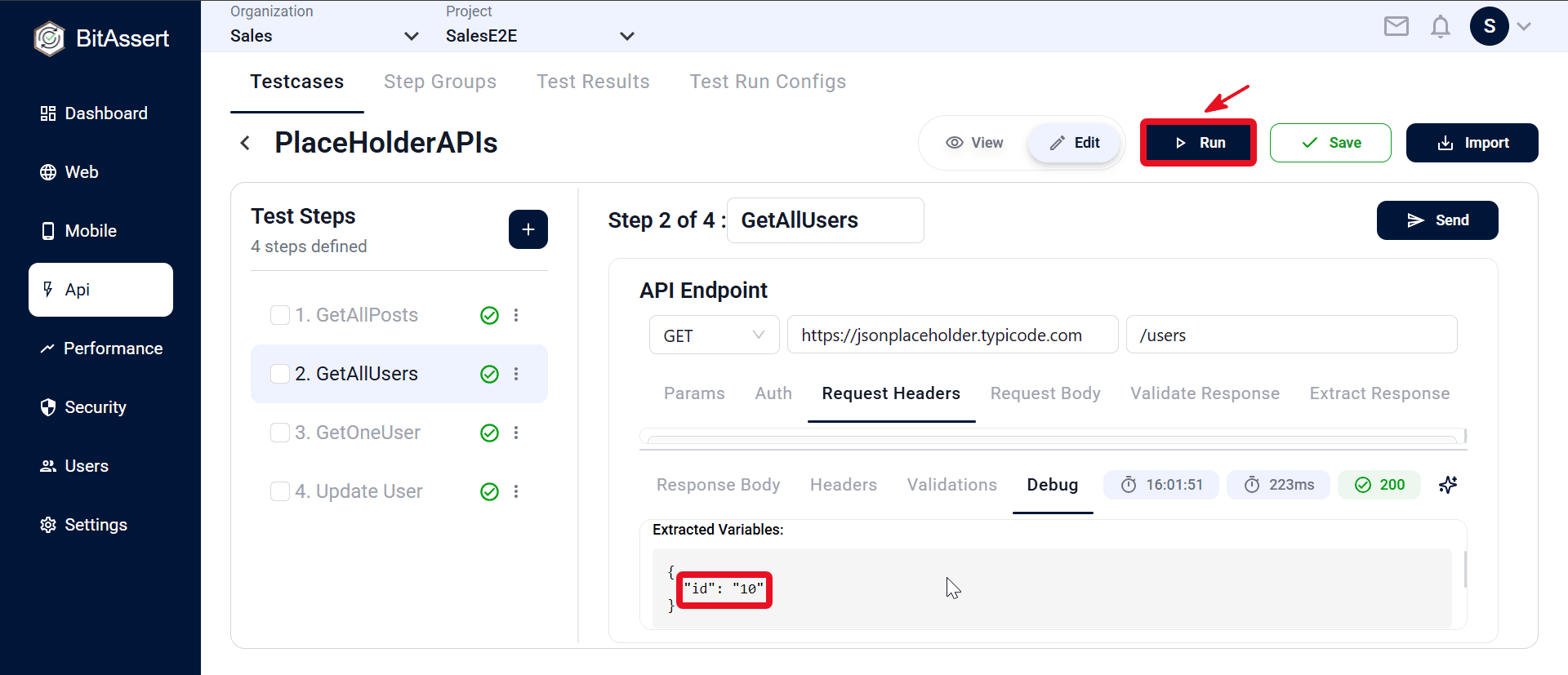Screen dimensions: 1568x675
Task: Tick the GetAllPosts step checkbox
Action: 280,315
